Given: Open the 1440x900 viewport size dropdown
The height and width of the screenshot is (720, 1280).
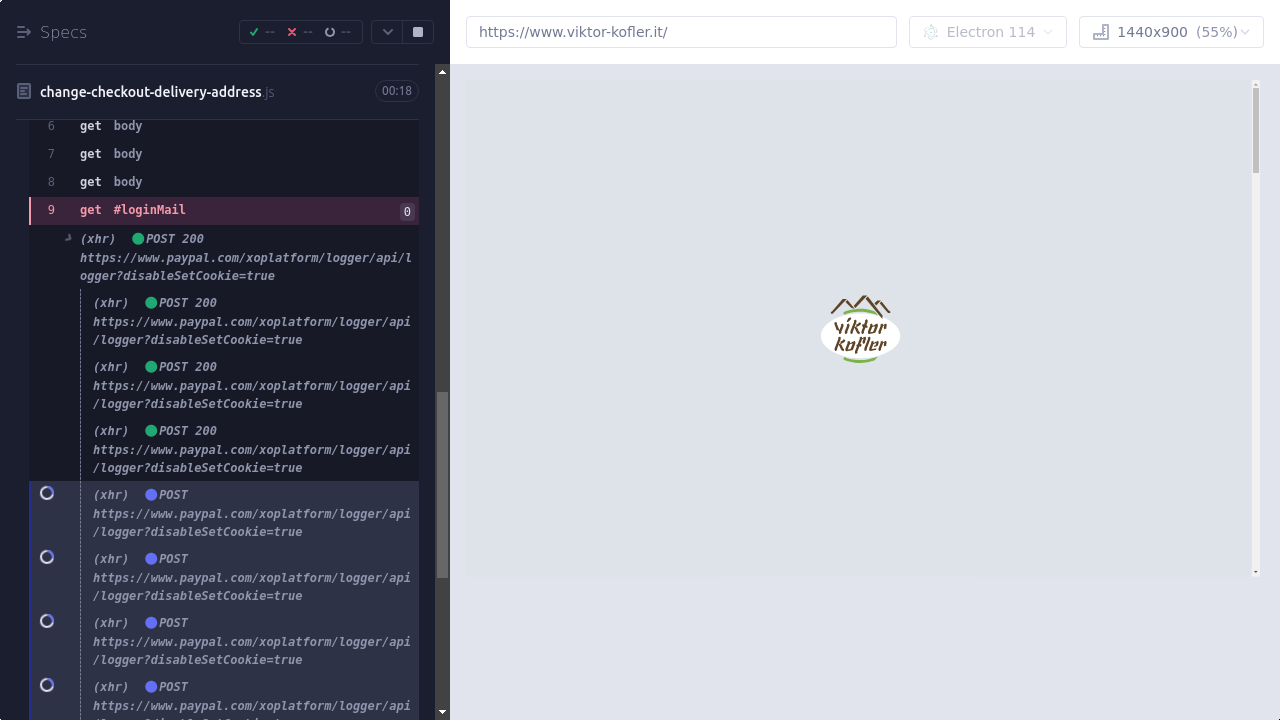Looking at the screenshot, I should point(1171,32).
